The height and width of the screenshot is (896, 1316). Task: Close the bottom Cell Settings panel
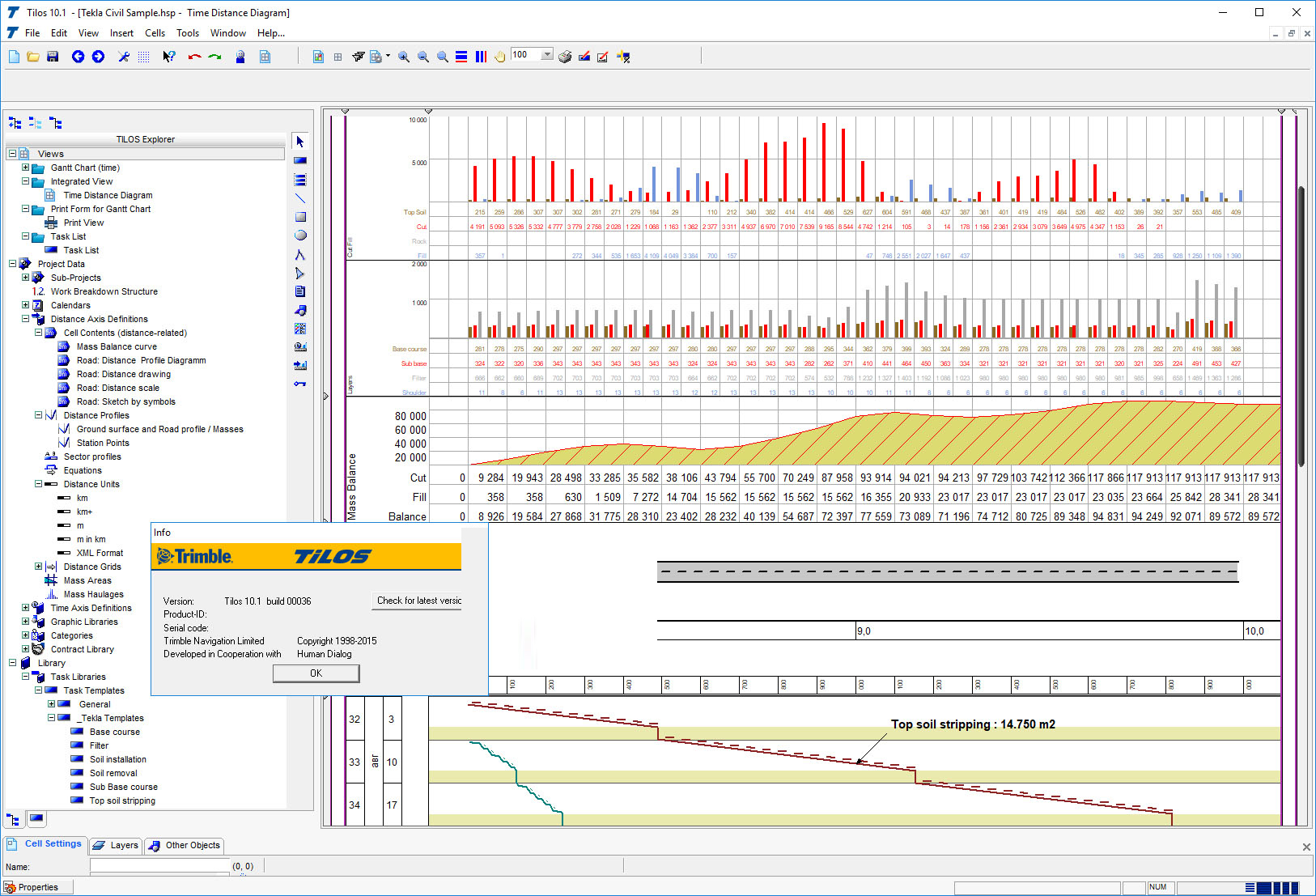(1306, 847)
